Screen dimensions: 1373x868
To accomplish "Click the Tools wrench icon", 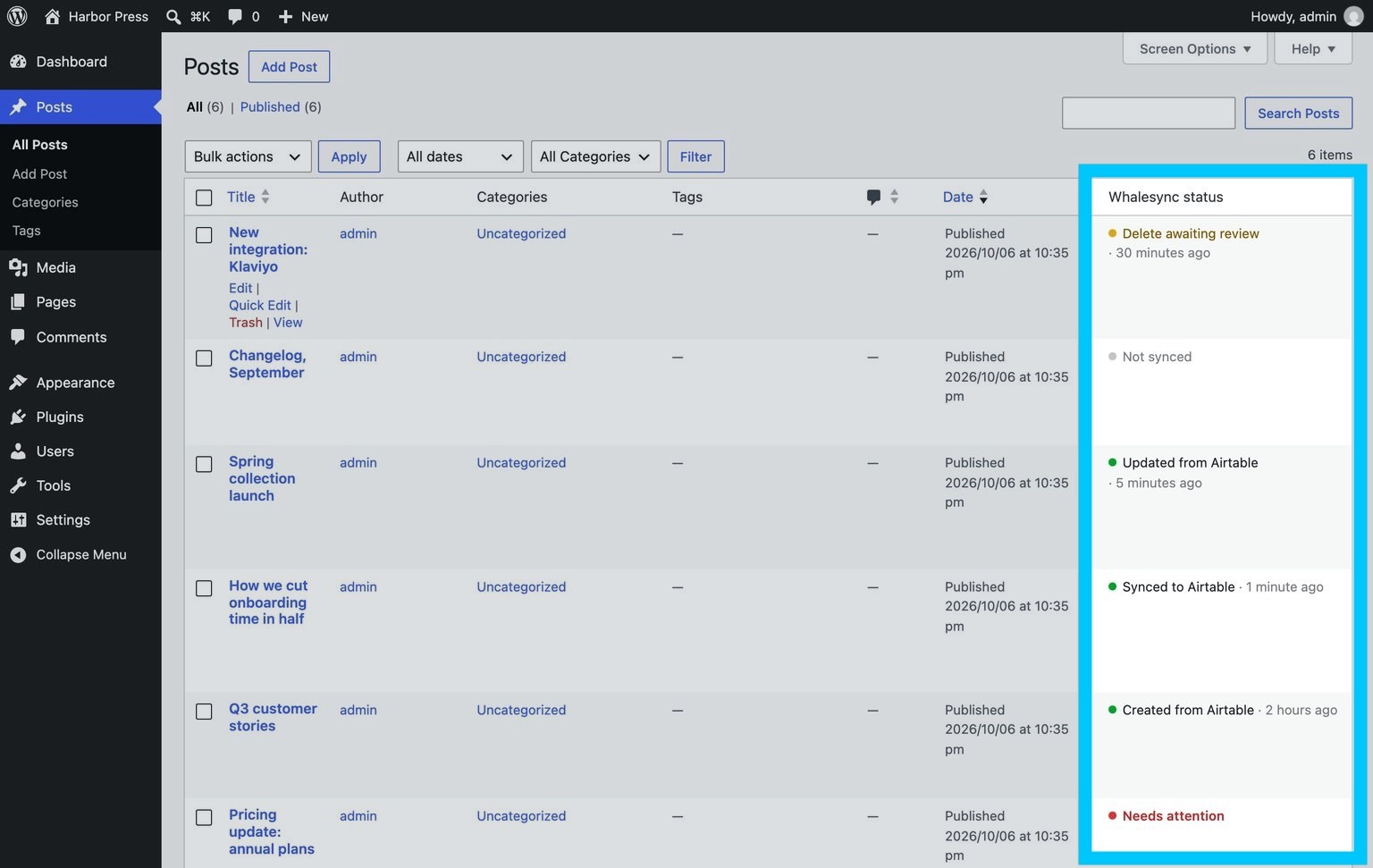I will coord(18,485).
